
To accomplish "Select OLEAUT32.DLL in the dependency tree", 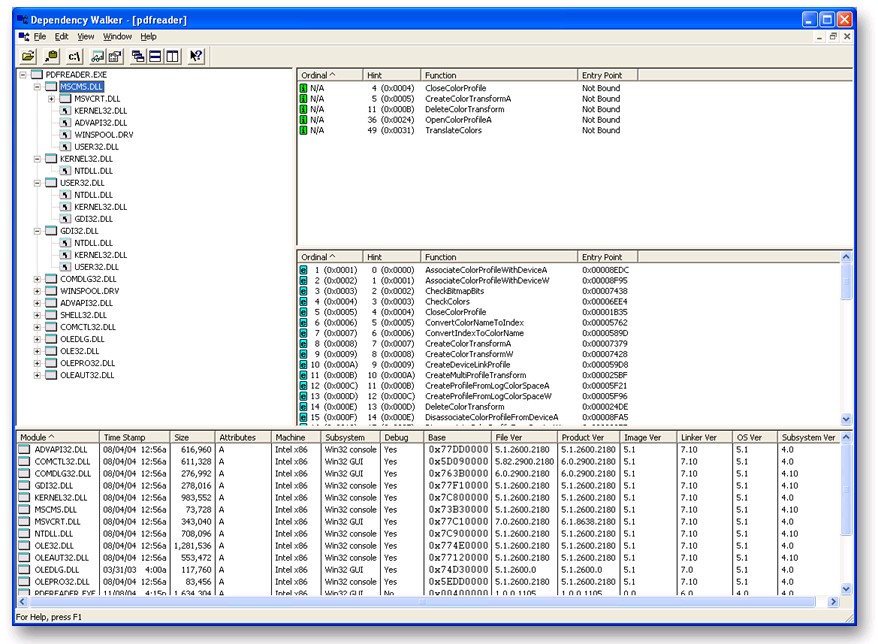I will coord(87,375).
